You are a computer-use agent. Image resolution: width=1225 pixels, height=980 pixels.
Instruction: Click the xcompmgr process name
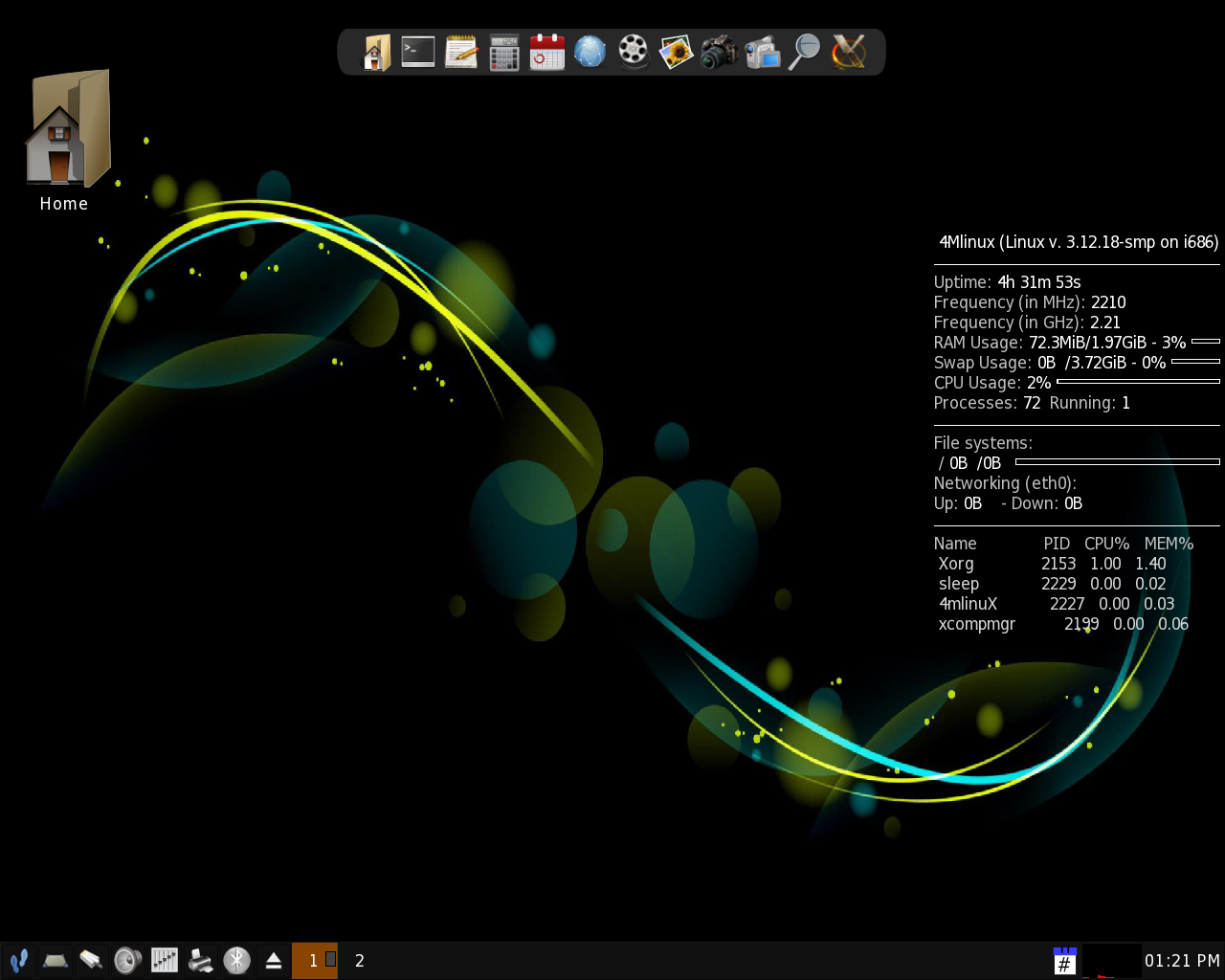tap(977, 624)
